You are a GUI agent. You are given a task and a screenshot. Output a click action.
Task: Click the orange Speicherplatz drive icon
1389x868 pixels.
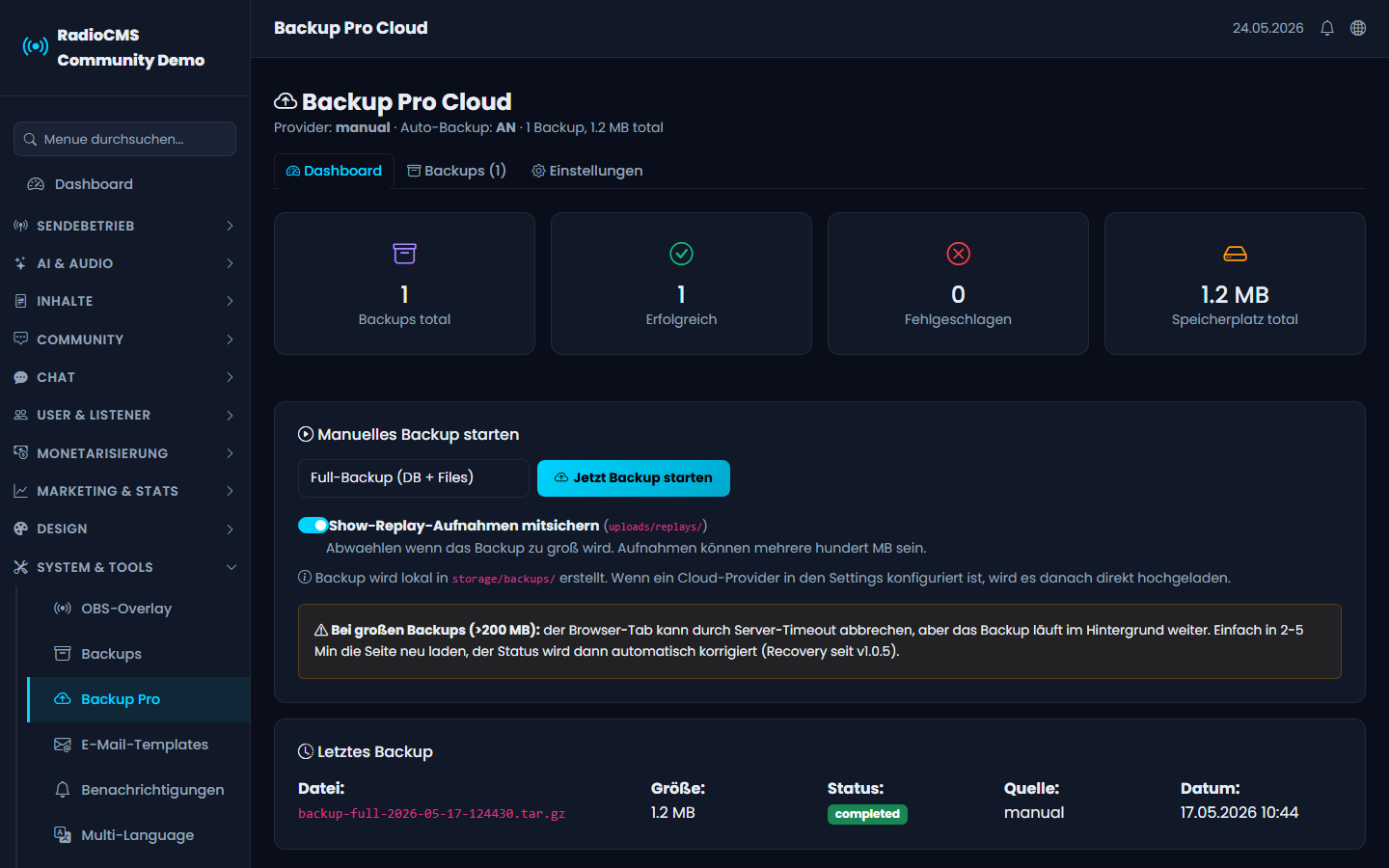pos(1235,254)
